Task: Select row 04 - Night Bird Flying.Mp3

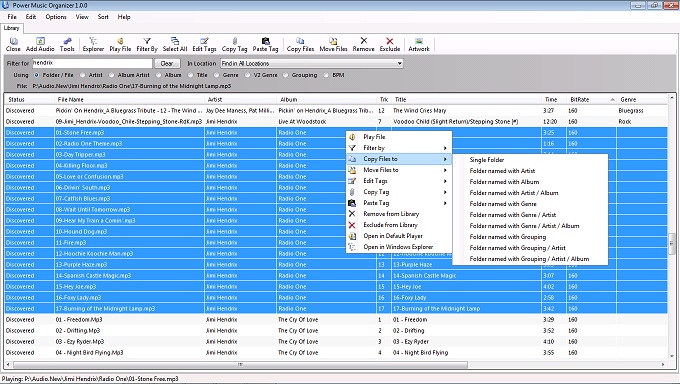Action: coord(336,353)
